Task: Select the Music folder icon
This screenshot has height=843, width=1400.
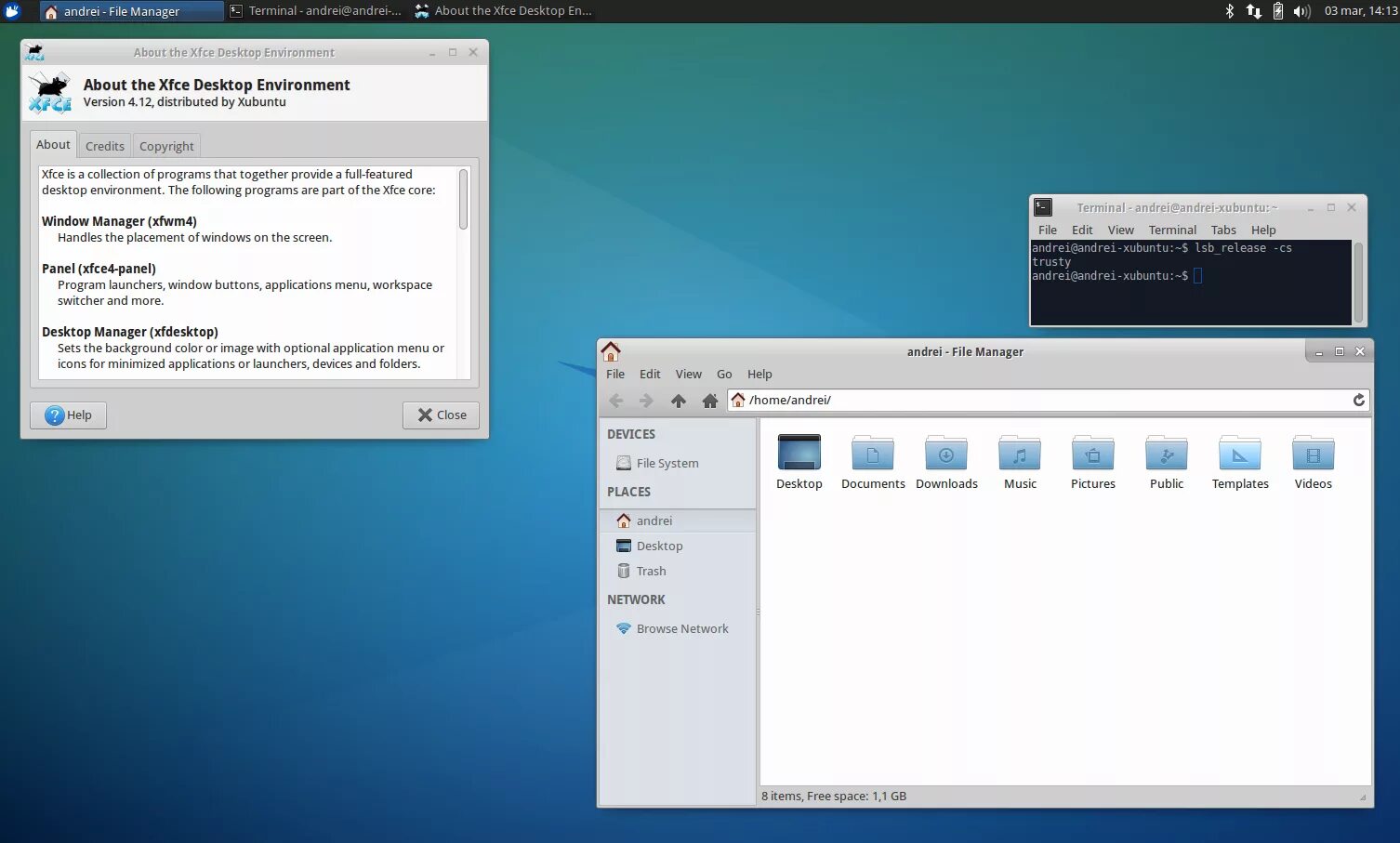Action: [x=1020, y=462]
